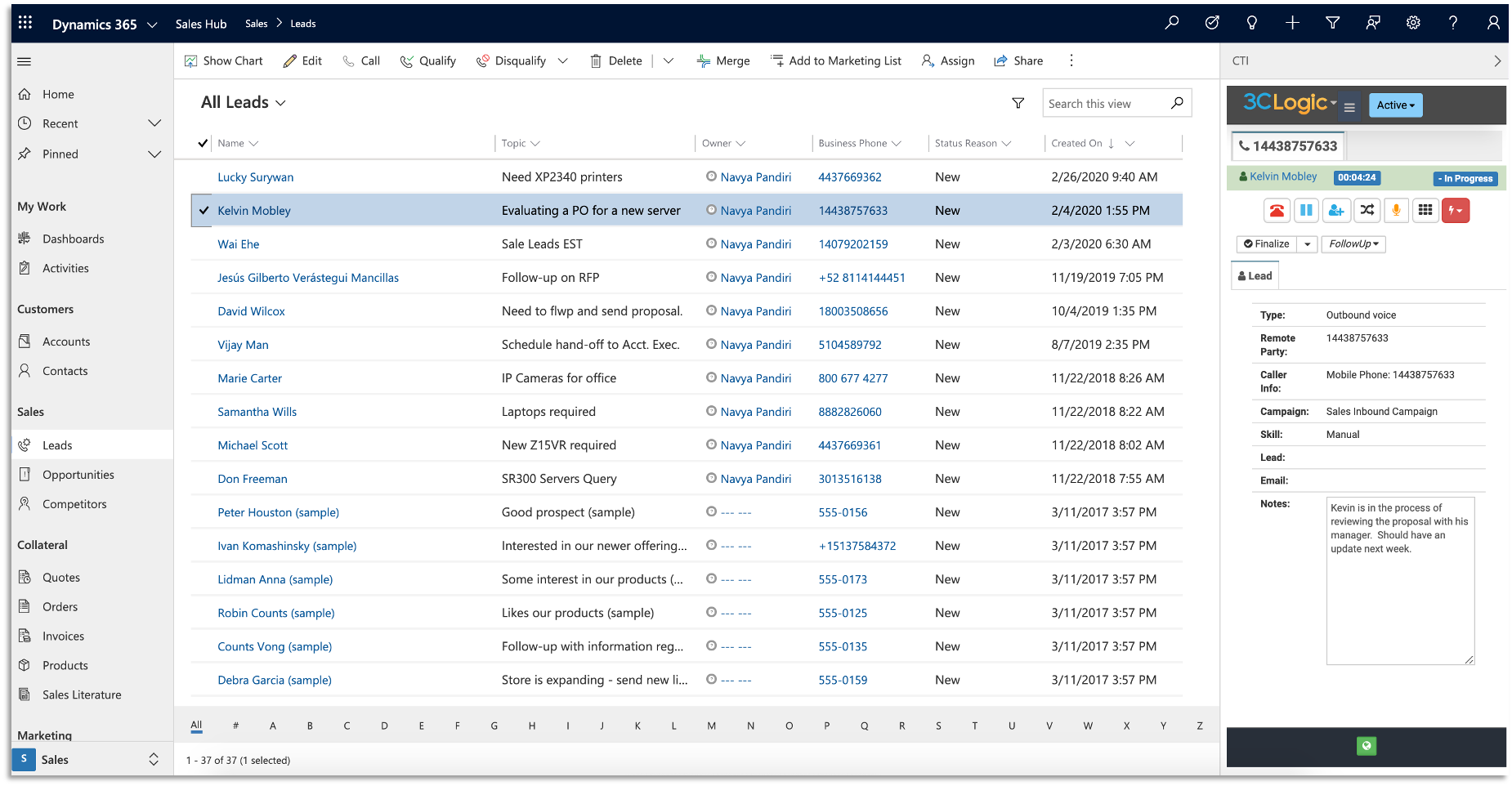The height and width of the screenshot is (786, 1512).
Task: Click the Notes text area in the CTI panel
Action: coord(1400,580)
